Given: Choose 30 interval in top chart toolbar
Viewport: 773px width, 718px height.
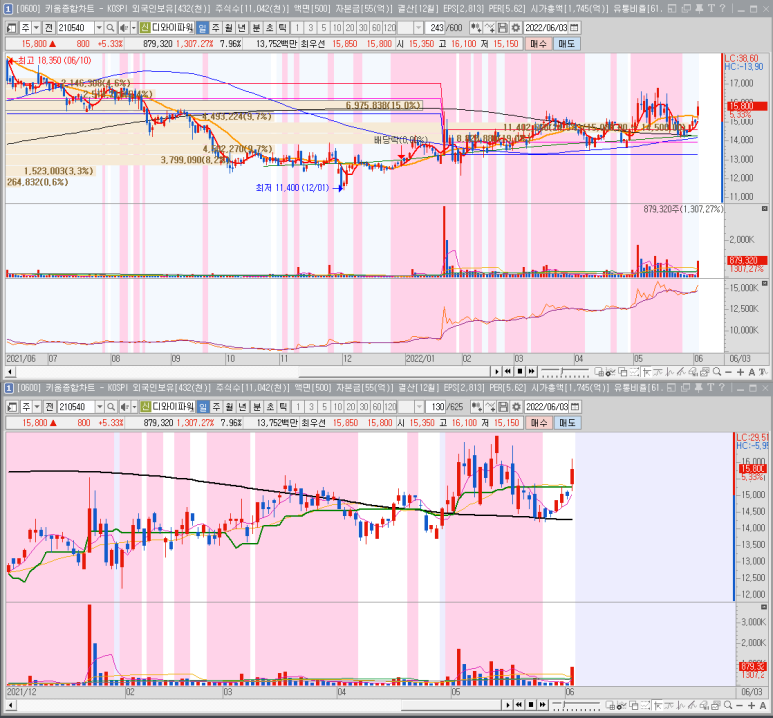Looking at the screenshot, I should pos(363,28).
